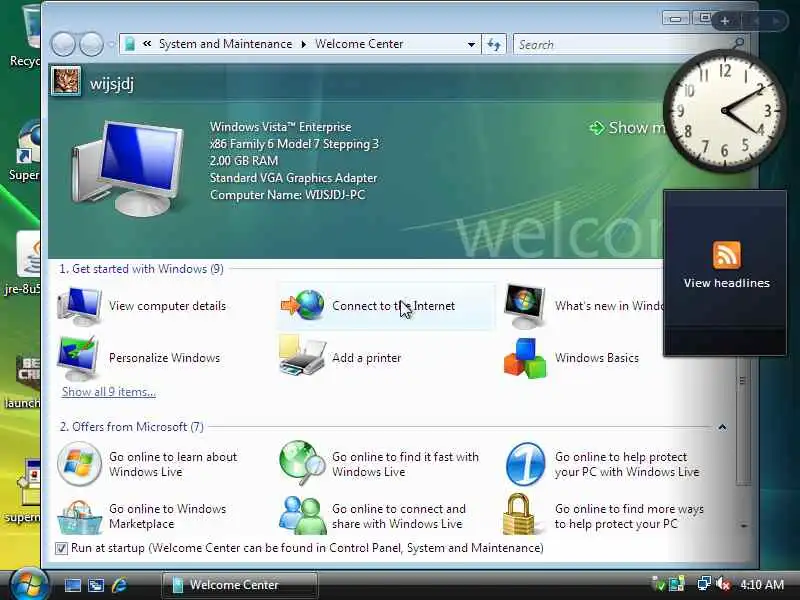This screenshot has height=600, width=800.
Task: Click System and Maintenance breadcrumb
Action: 226,44
